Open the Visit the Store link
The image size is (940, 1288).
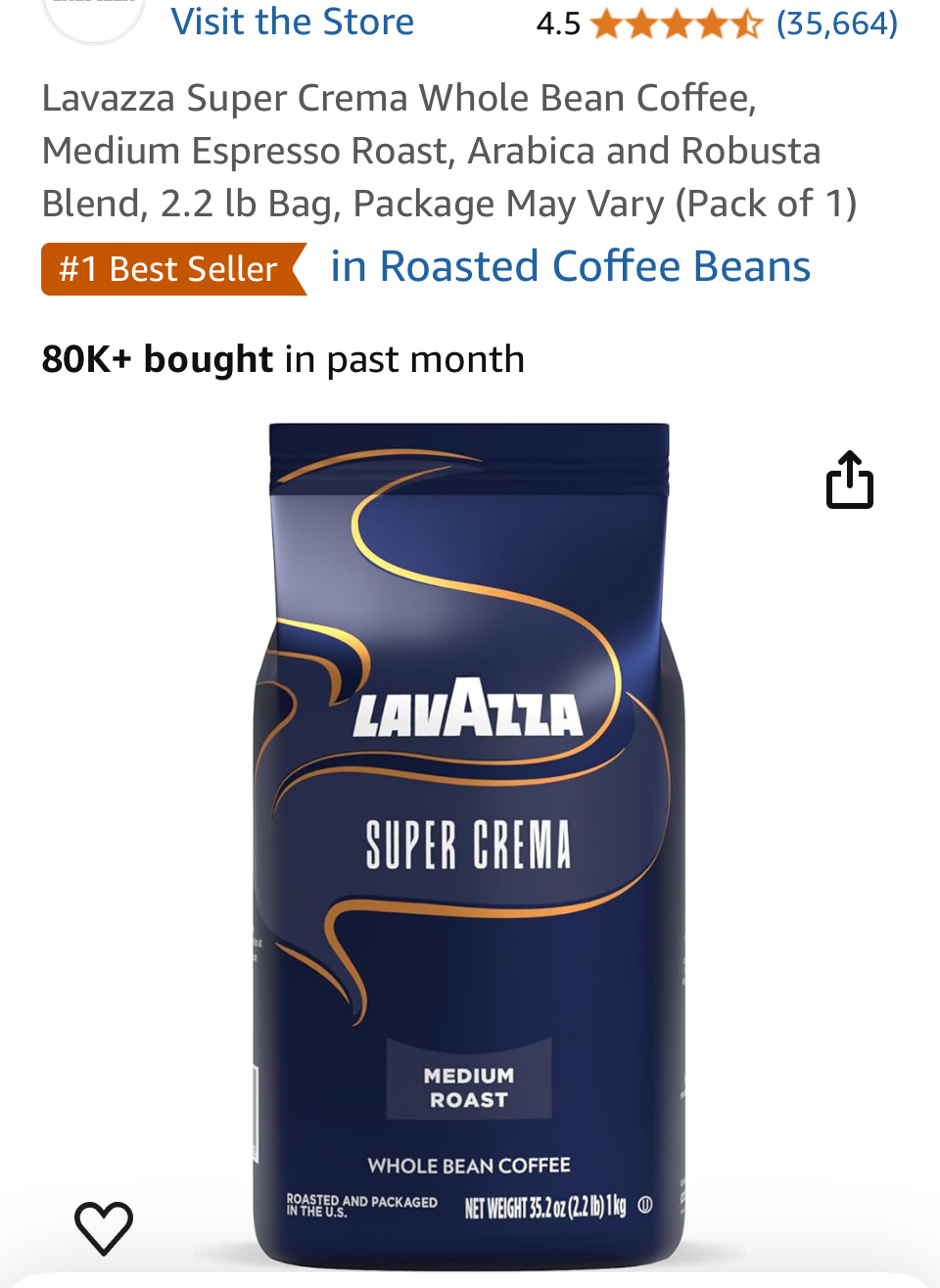[x=293, y=22]
